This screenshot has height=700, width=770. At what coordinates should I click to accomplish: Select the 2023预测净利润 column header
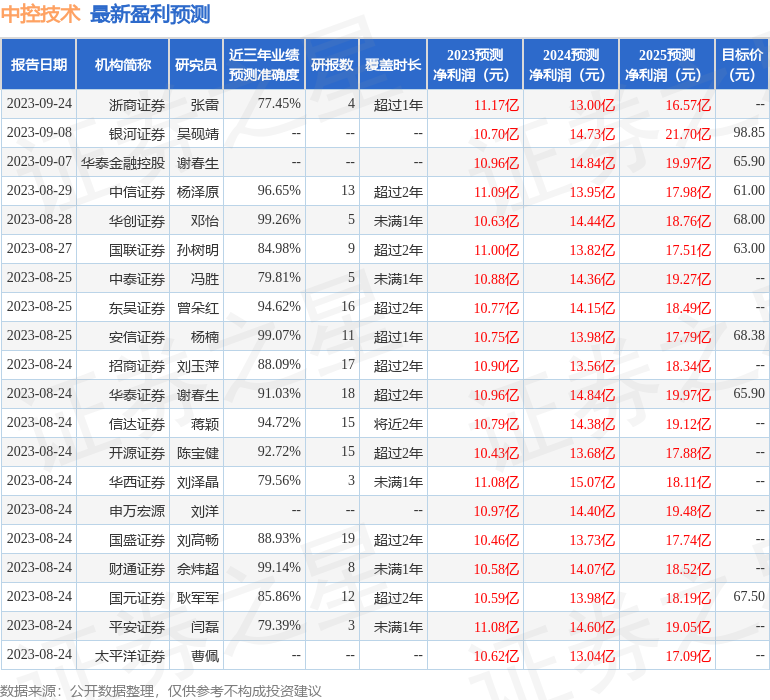(475, 64)
